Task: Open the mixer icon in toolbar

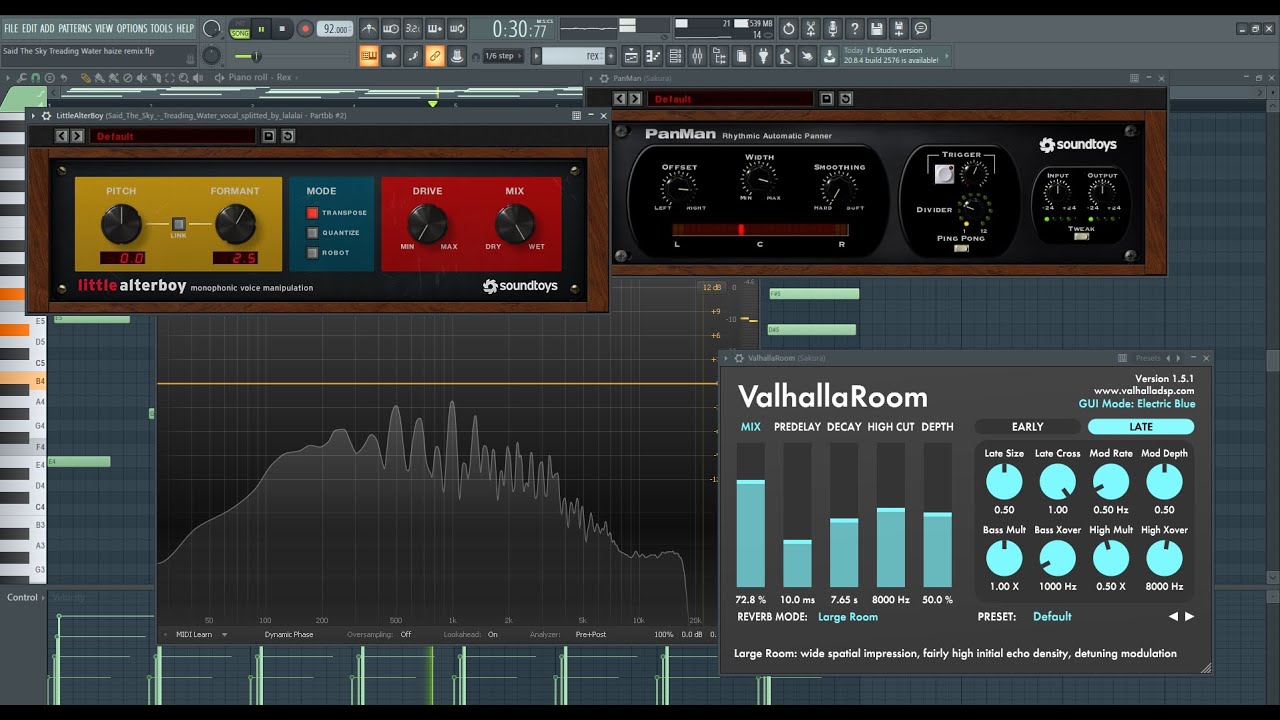Action: [697, 56]
